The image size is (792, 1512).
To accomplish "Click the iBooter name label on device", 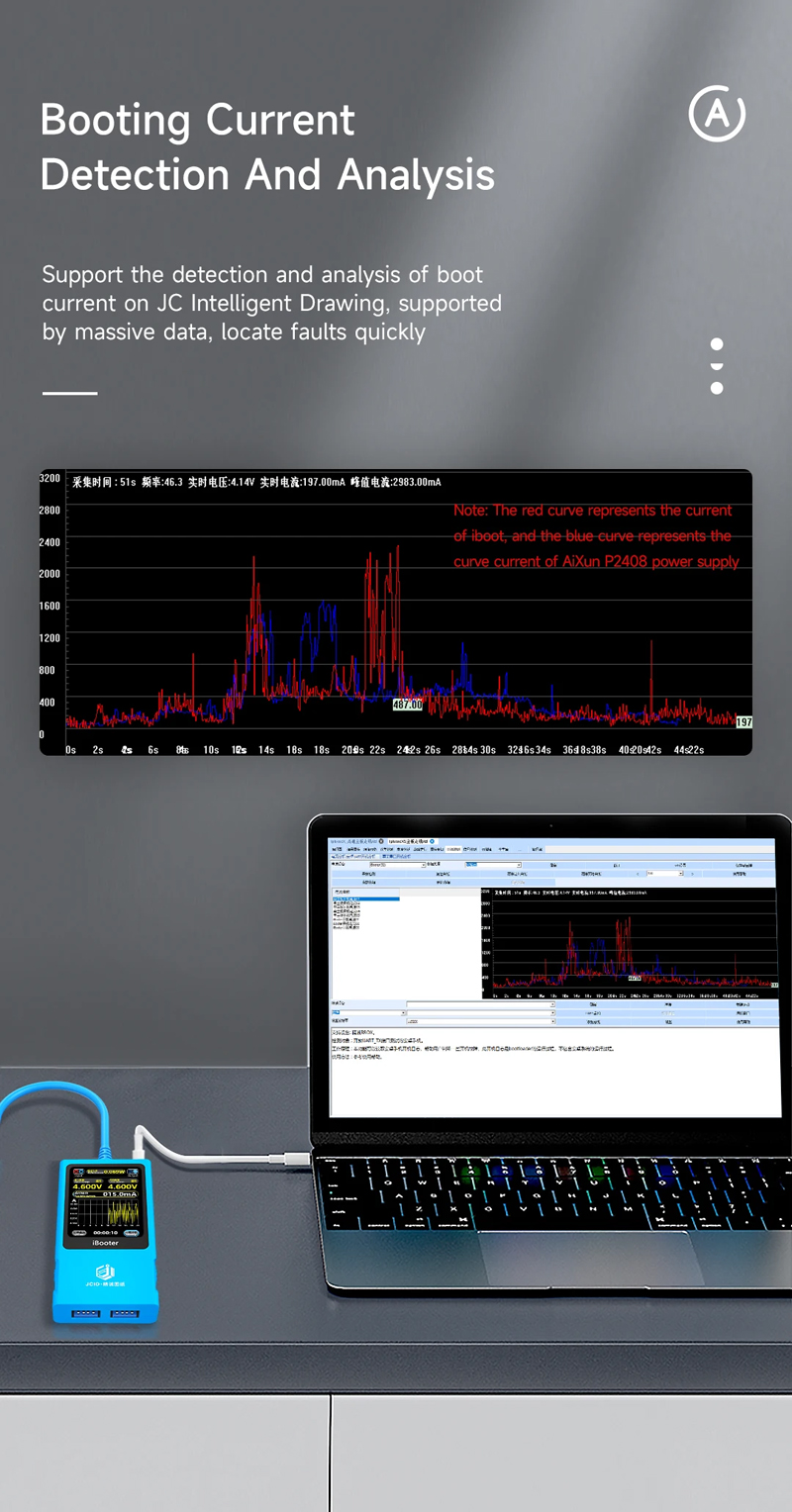I will point(105,1243).
